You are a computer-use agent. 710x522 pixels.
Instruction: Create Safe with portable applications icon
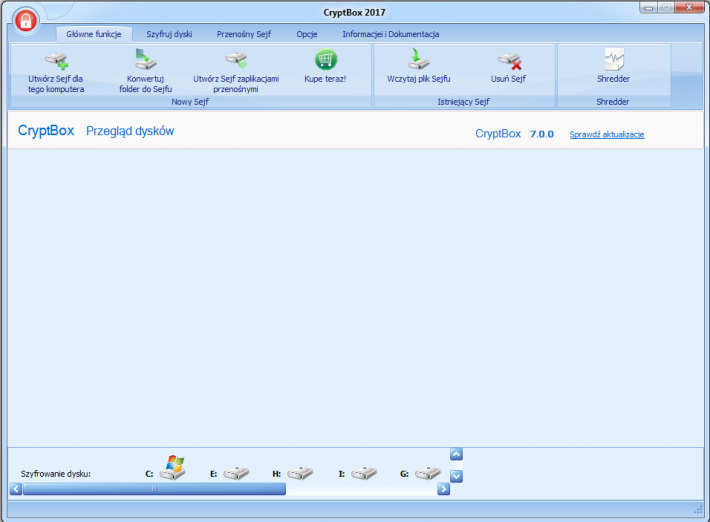point(236,60)
